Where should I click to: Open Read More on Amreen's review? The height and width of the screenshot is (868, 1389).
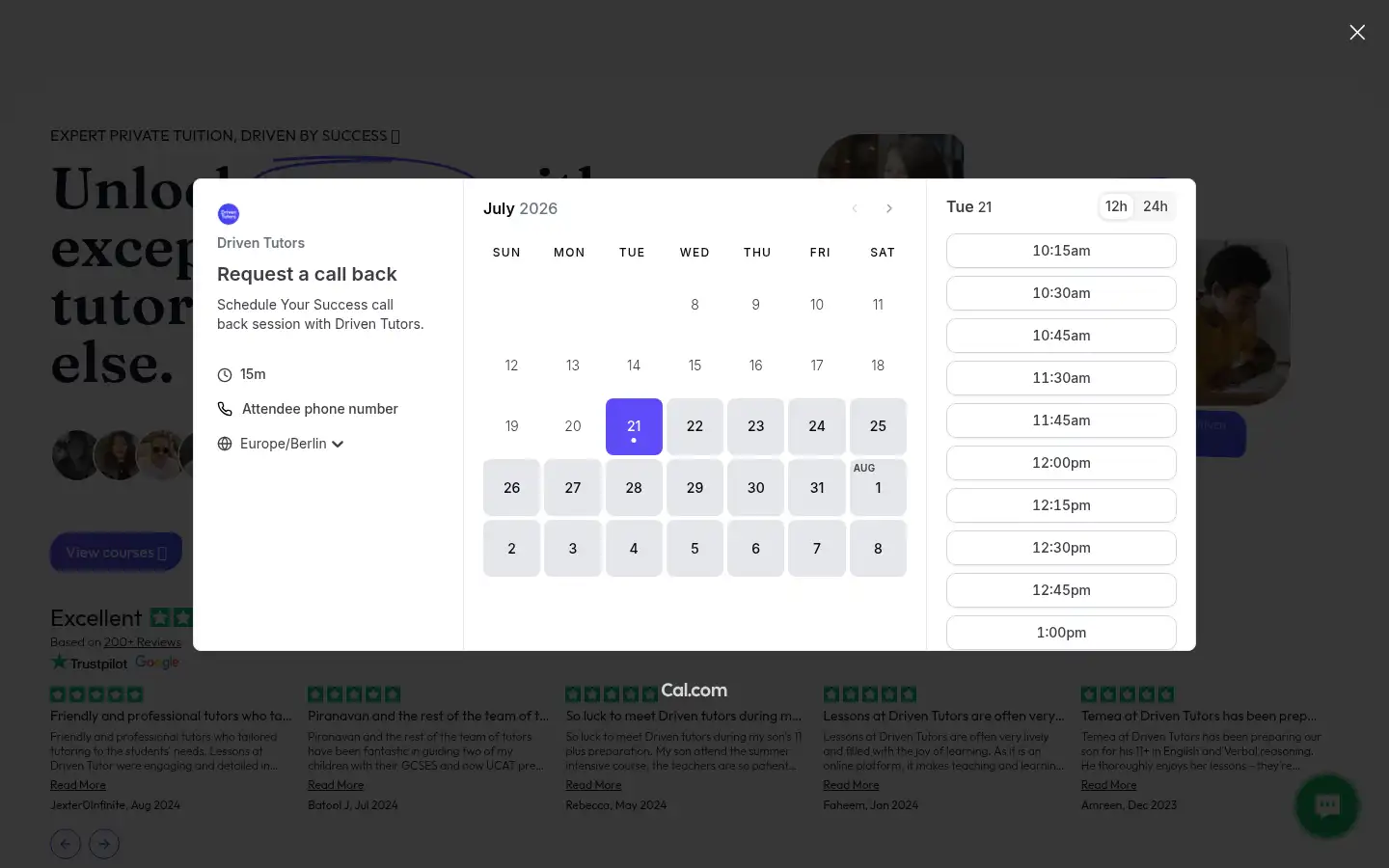[x=1108, y=785]
